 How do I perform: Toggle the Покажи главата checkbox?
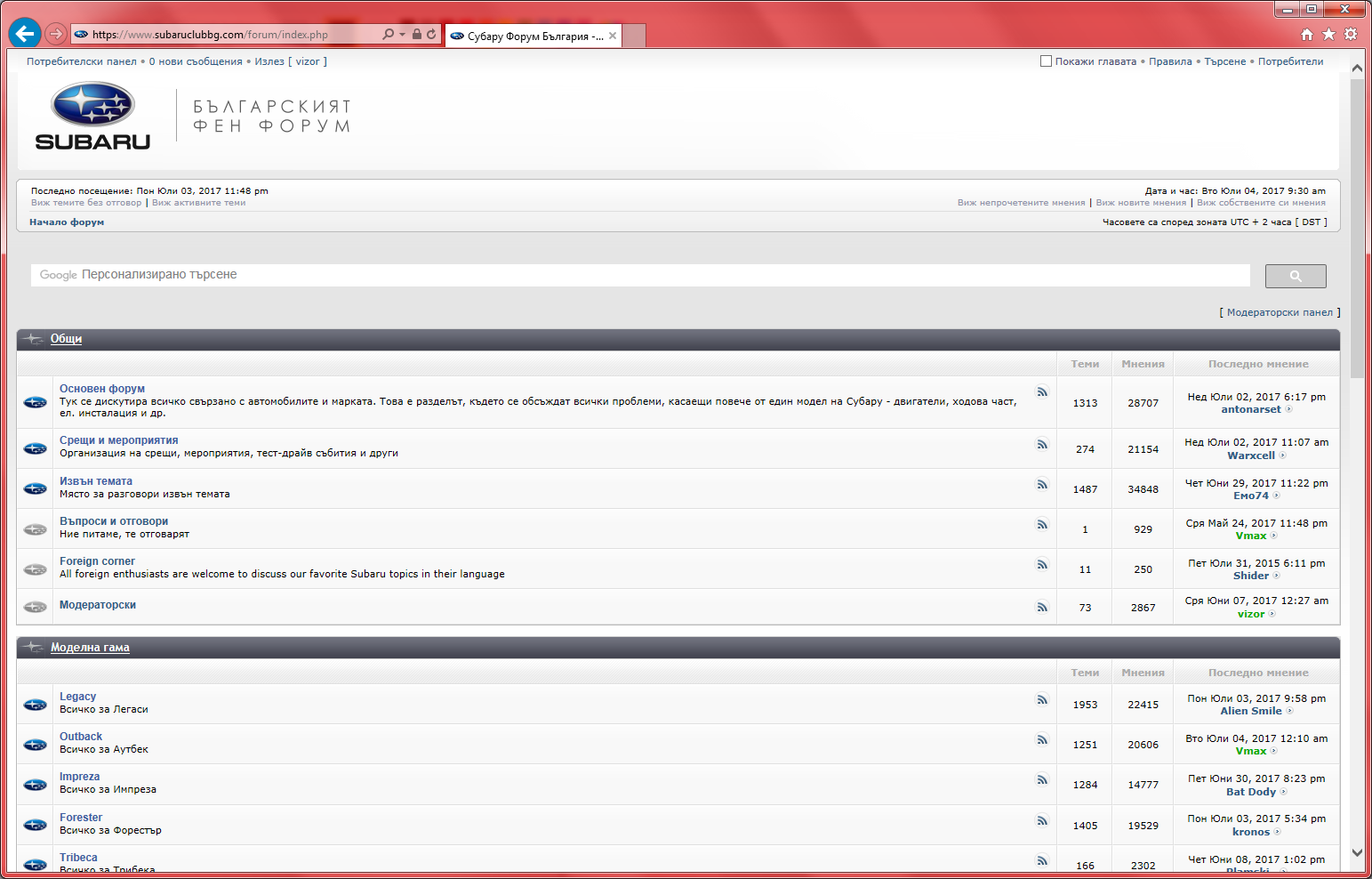pos(1046,61)
